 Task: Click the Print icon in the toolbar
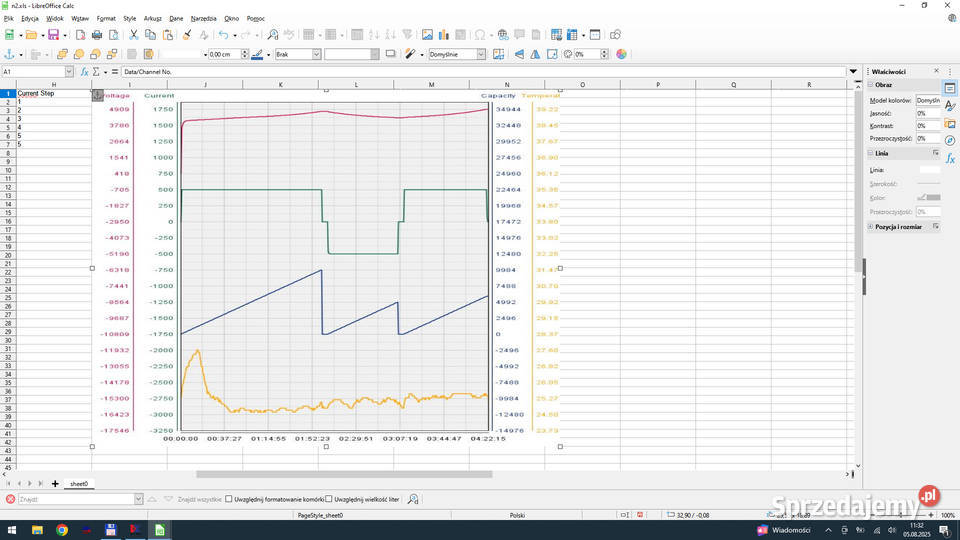point(97,35)
